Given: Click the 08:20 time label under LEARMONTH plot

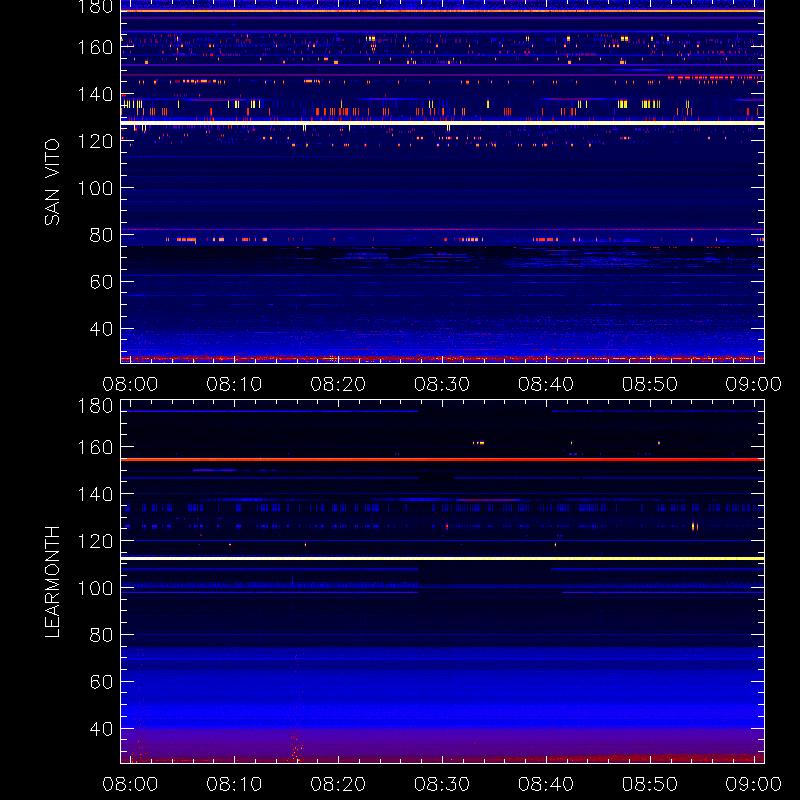Looking at the screenshot, I should coord(338,784).
